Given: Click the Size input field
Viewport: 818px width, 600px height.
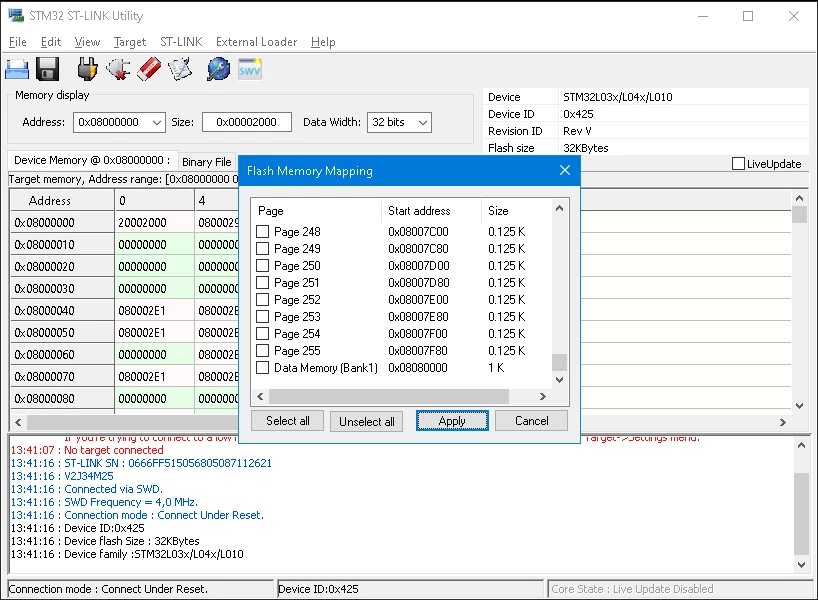Looking at the screenshot, I should pos(246,122).
